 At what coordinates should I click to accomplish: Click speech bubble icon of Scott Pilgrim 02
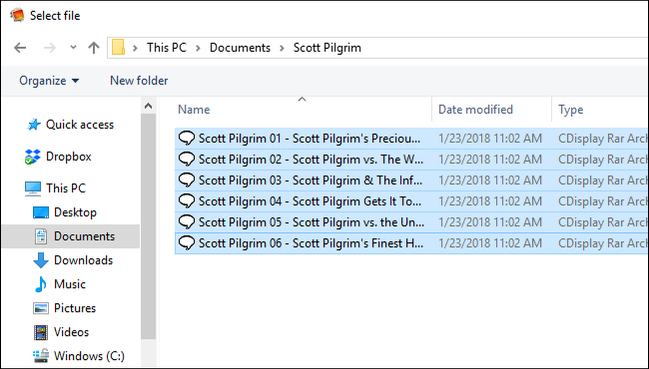[x=187, y=159]
